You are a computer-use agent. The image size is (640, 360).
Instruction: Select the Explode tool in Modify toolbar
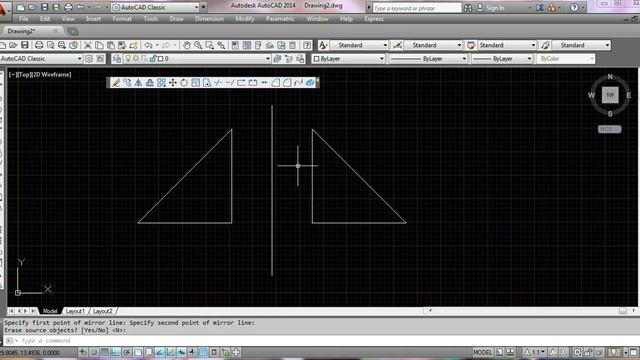(310, 83)
